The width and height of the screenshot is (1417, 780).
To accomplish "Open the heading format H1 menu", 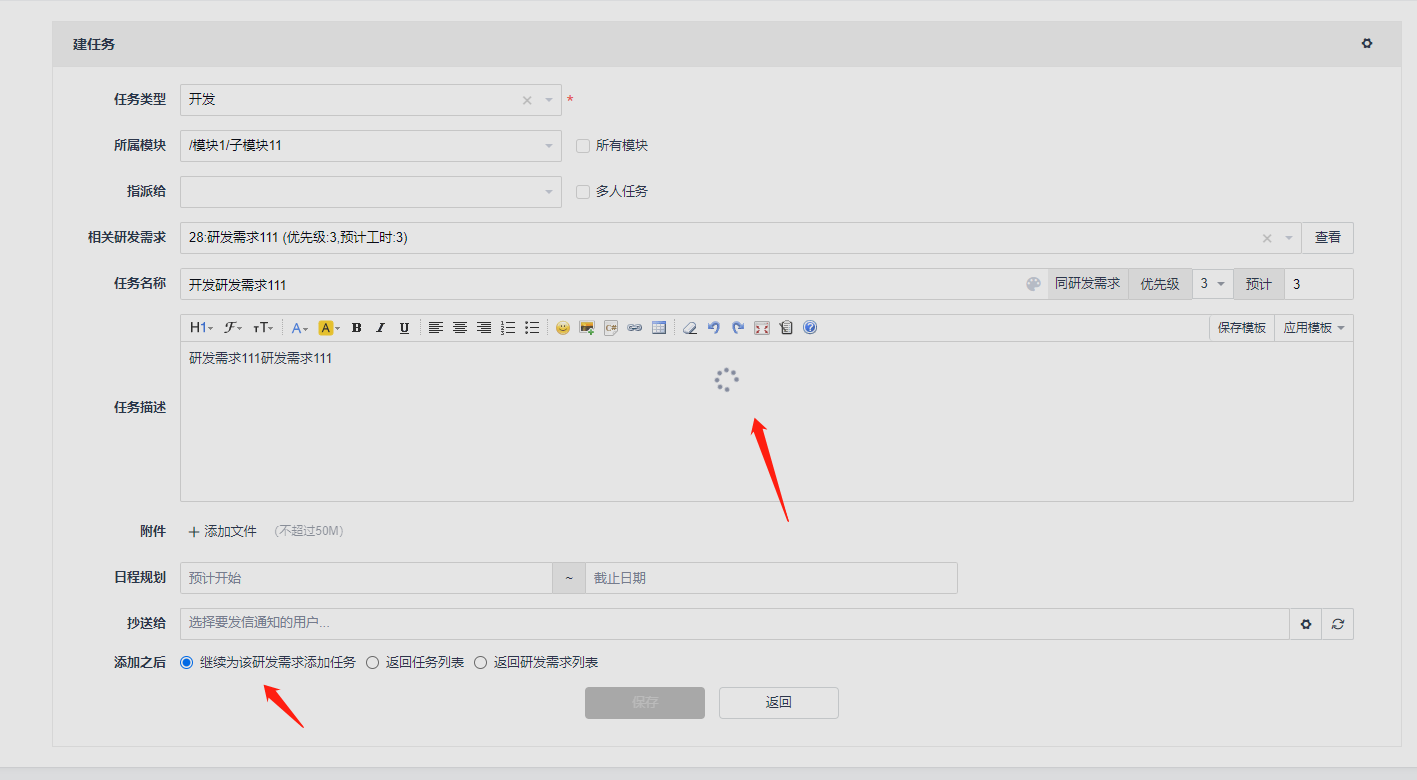I will [x=201, y=328].
